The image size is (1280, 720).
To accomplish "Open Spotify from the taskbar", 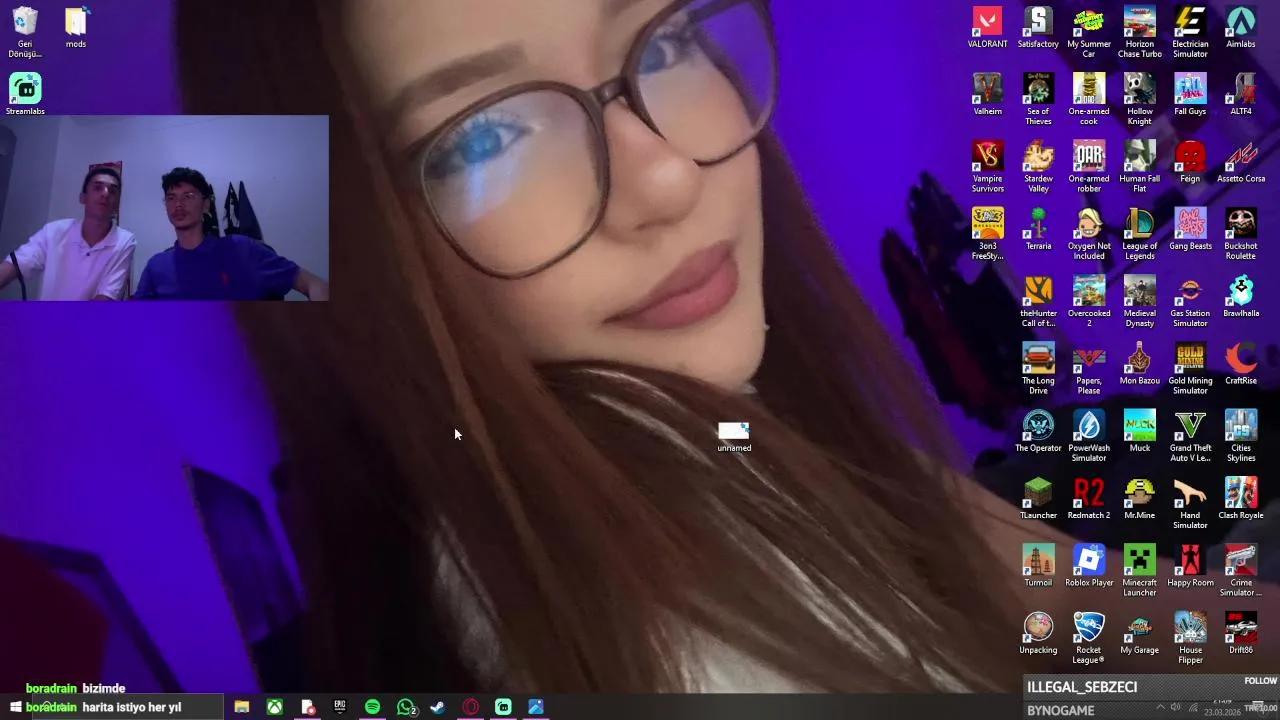I will tap(373, 707).
